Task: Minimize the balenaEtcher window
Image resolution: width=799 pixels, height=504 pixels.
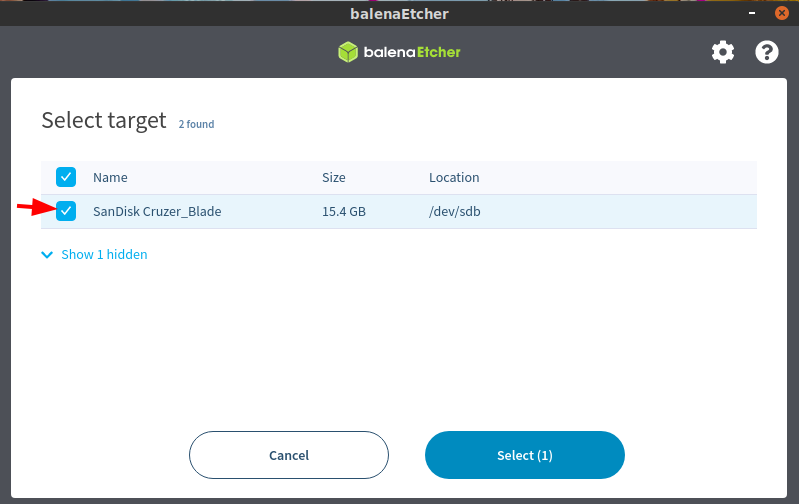Action: 752,13
